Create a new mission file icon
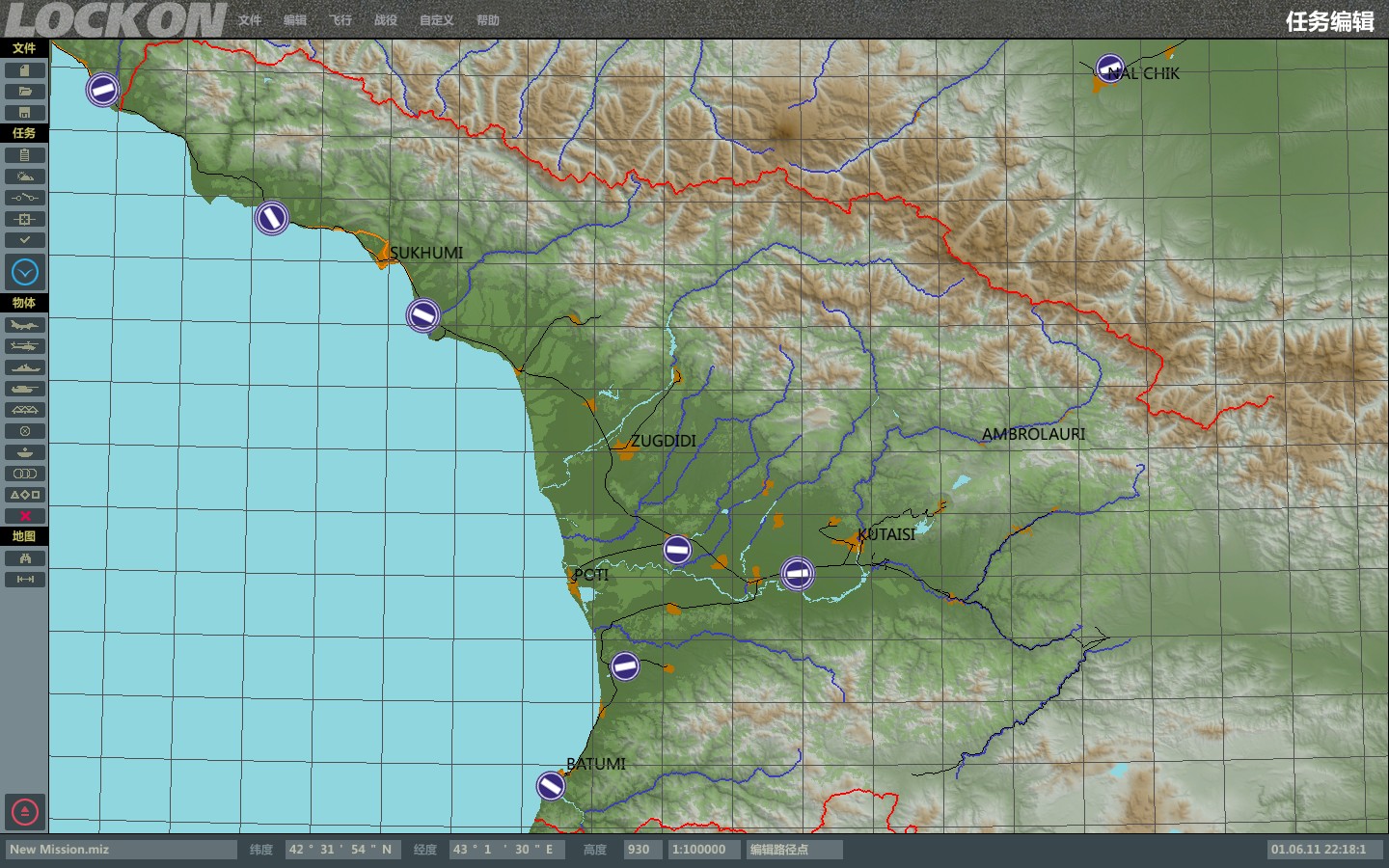The height and width of the screenshot is (868, 1389). click(24, 70)
